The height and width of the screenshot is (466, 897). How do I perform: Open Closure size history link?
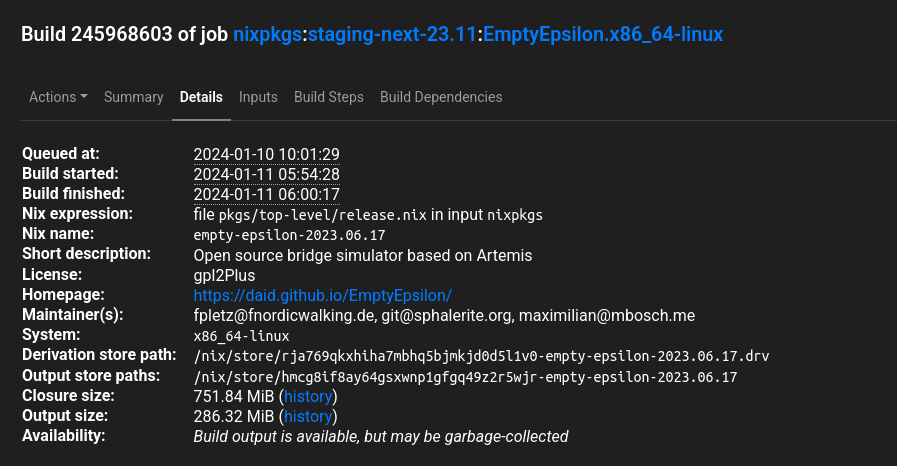point(308,396)
